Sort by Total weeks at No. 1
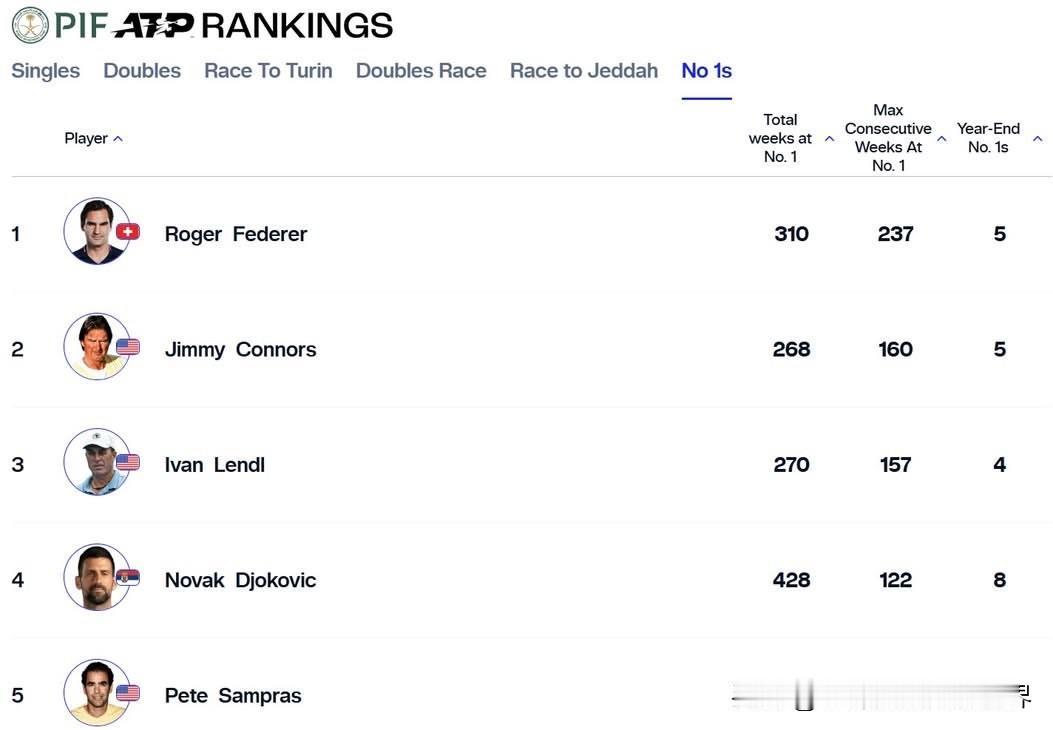The width and height of the screenshot is (1053, 730). coord(829,139)
